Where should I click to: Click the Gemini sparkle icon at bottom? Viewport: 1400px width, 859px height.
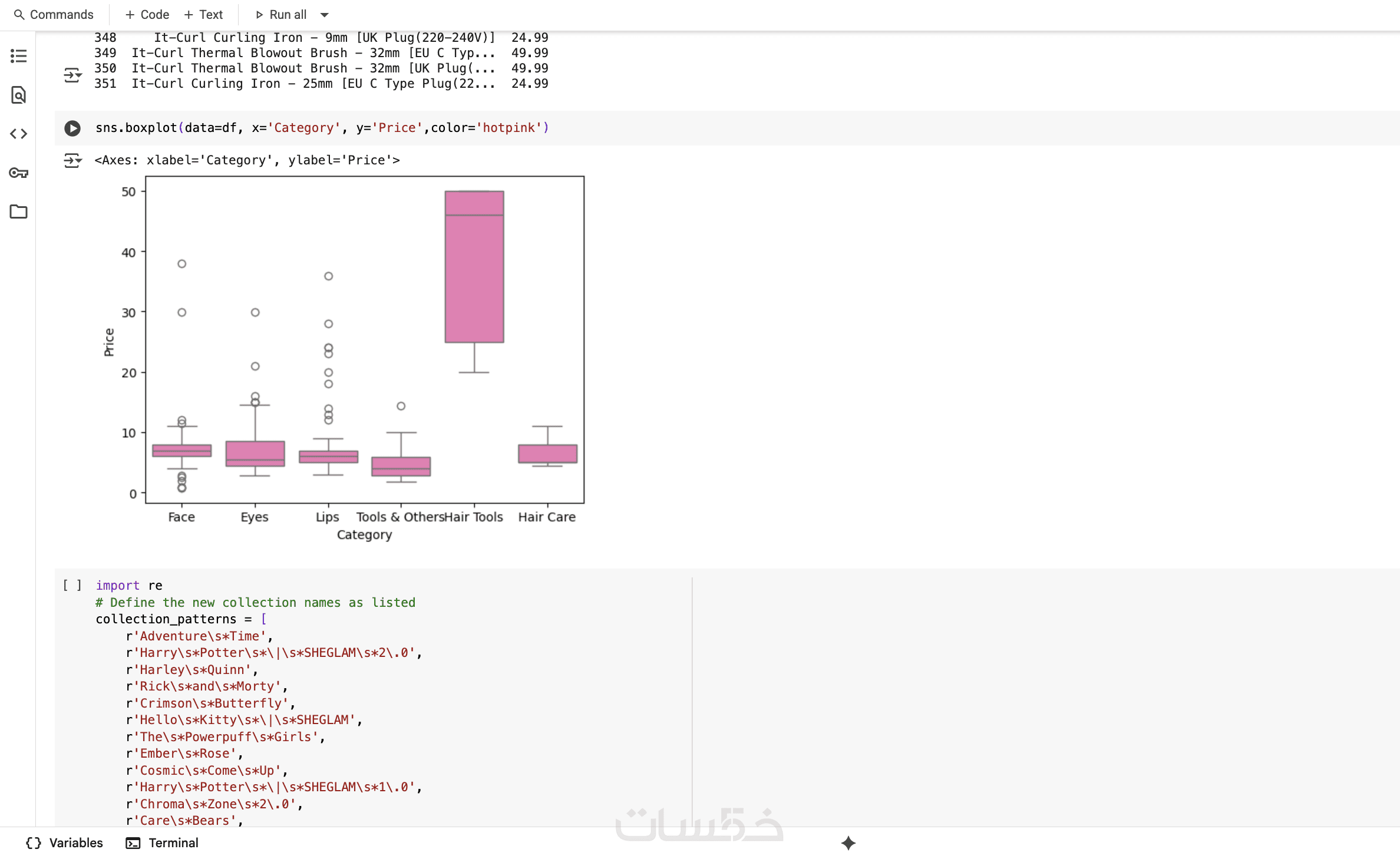[x=848, y=843]
